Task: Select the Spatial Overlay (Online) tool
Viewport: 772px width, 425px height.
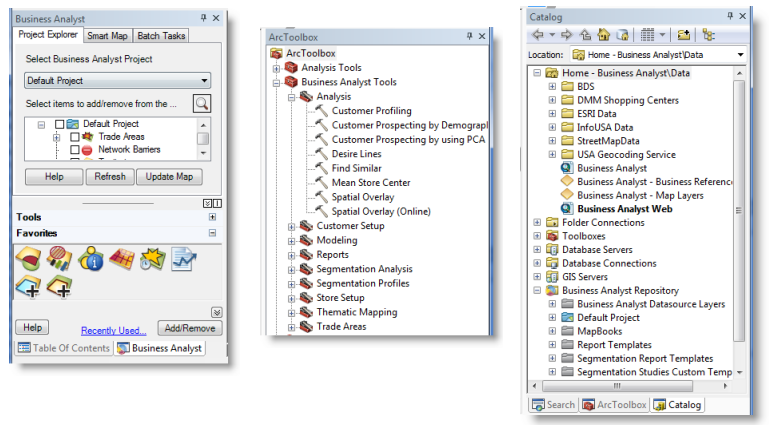Action: (x=381, y=211)
